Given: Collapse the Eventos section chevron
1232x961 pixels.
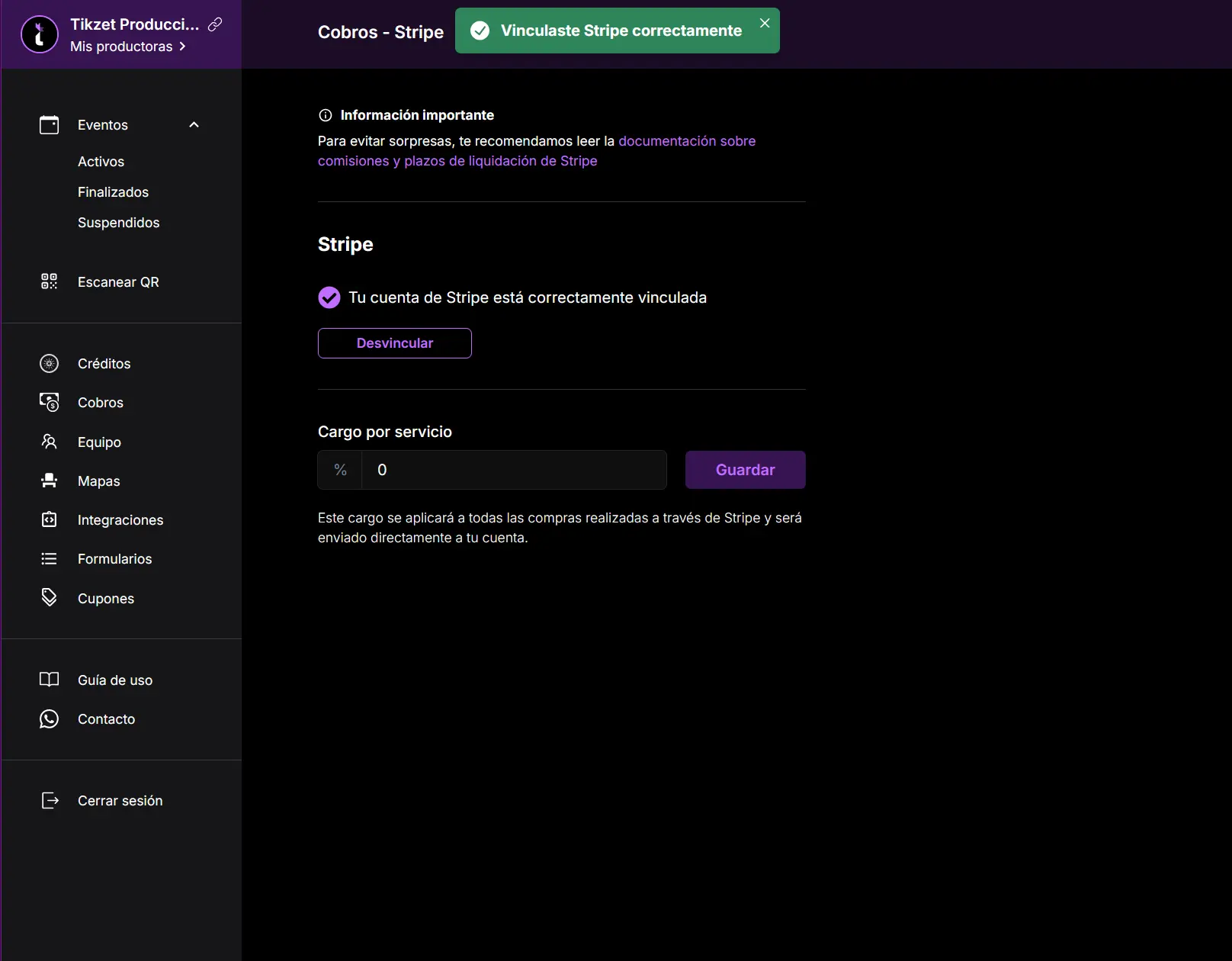Looking at the screenshot, I should point(194,125).
